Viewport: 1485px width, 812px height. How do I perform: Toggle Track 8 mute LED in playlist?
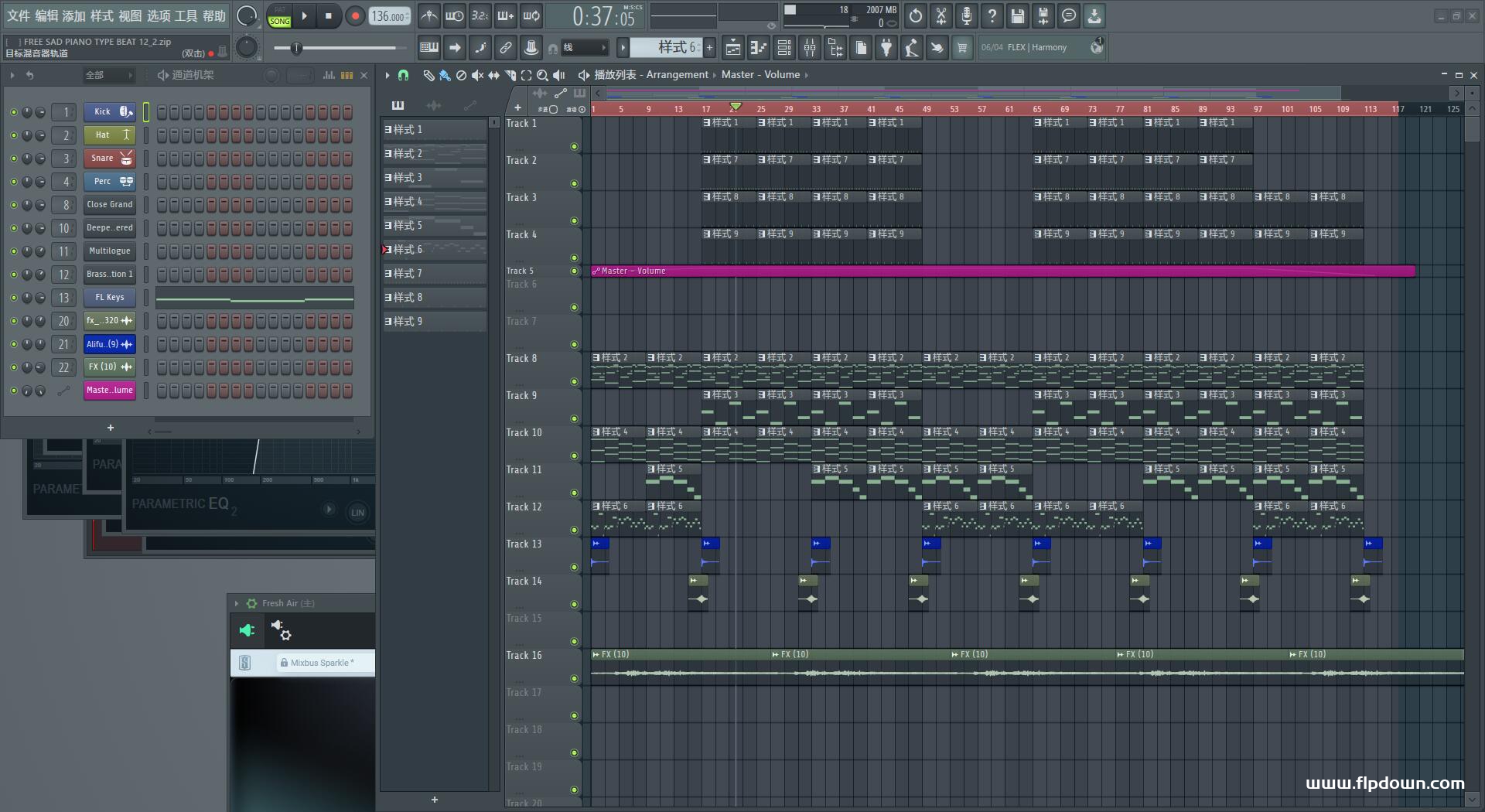click(x=574, y=382)
